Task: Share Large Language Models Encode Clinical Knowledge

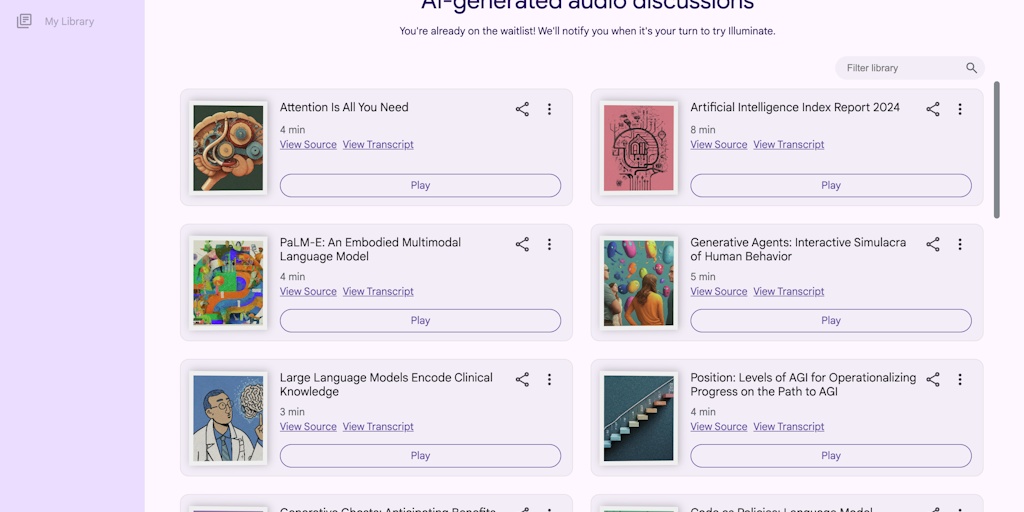Action: point(522,379)
